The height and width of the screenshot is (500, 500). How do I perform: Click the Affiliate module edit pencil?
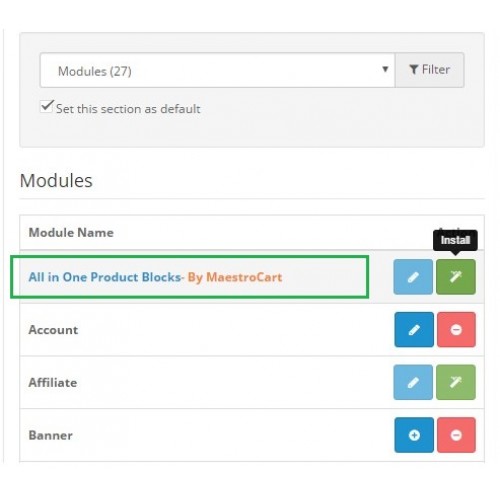(413, 382)
